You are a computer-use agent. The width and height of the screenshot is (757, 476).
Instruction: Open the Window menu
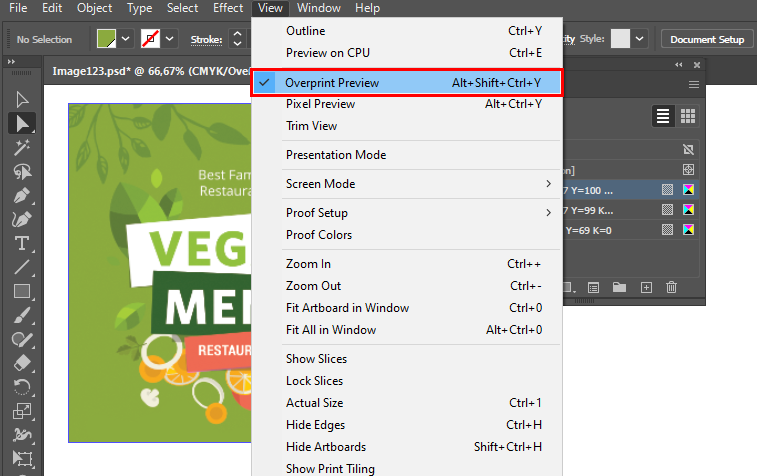[319, 8]
